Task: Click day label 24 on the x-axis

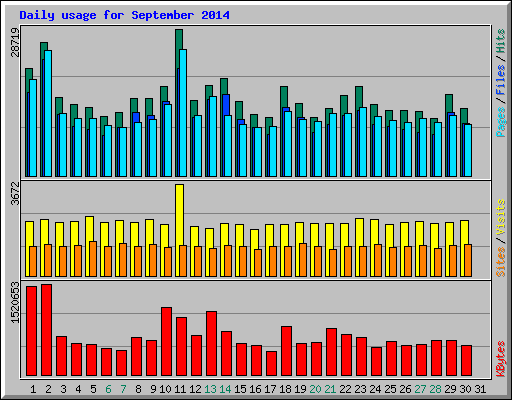Action: pyautogui.click(x=375, y=389)
